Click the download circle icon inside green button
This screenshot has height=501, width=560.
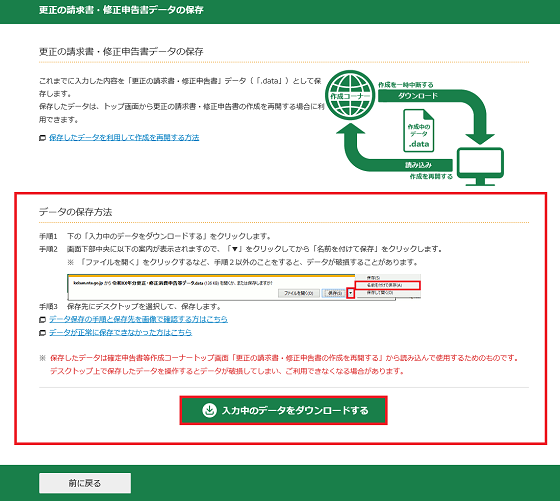coord(209,410)
